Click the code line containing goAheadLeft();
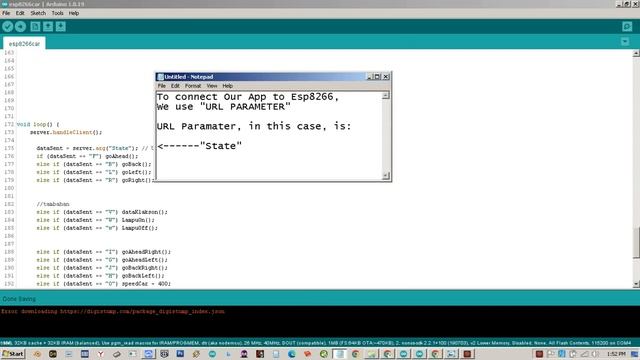This screenshot has width=640, height=360. [x=102, y=260]
